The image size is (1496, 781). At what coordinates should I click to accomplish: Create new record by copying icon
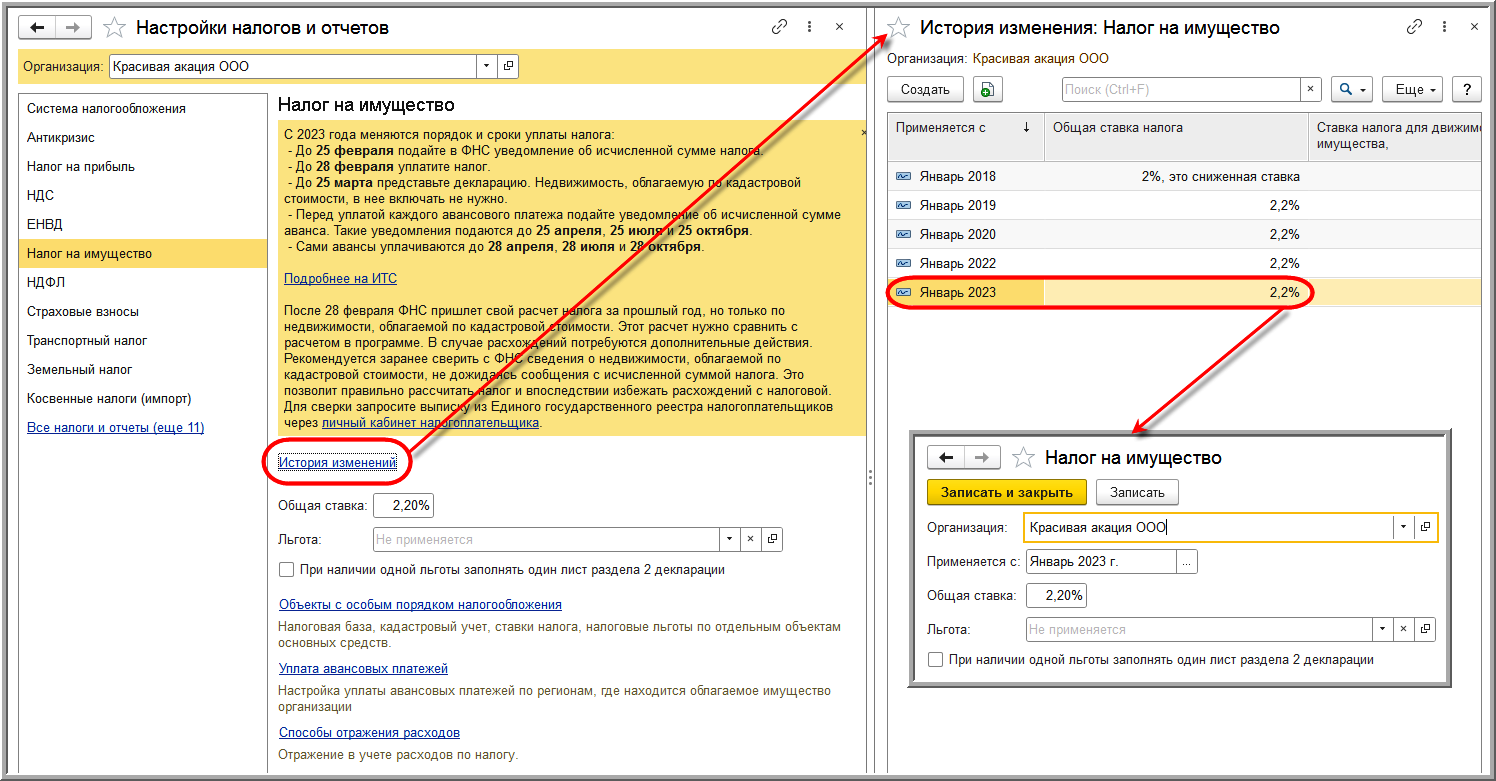click(x=987, y=89)
